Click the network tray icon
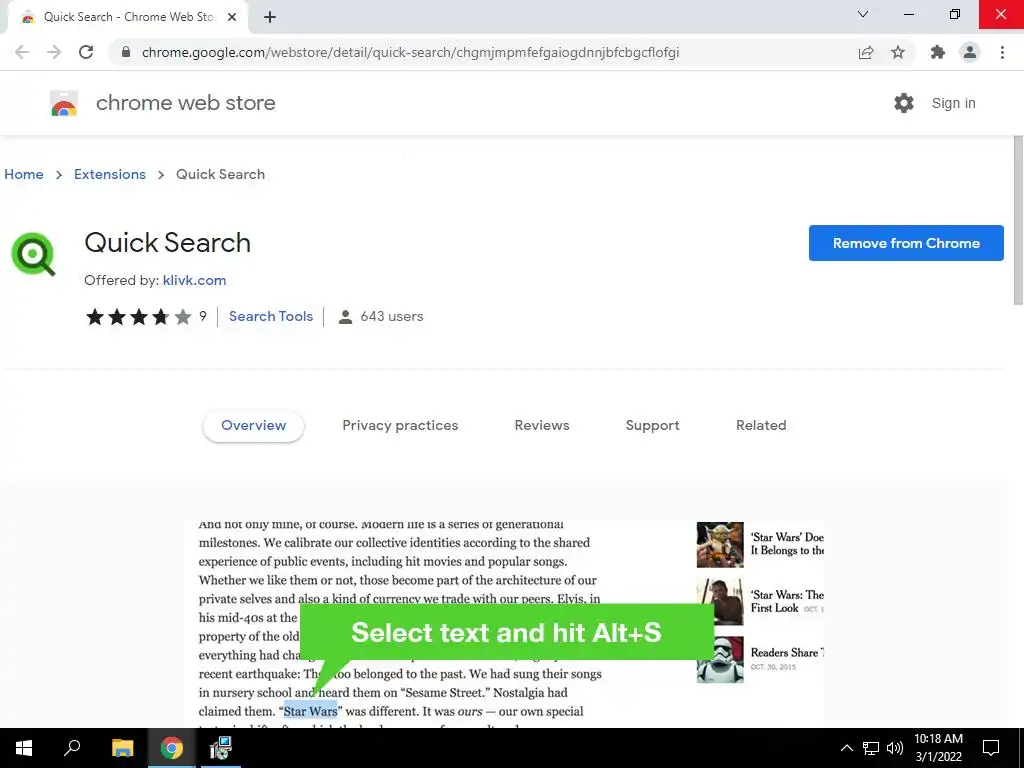The height and width of the screenshot is (768, 1024). click(x=871, y=748)
